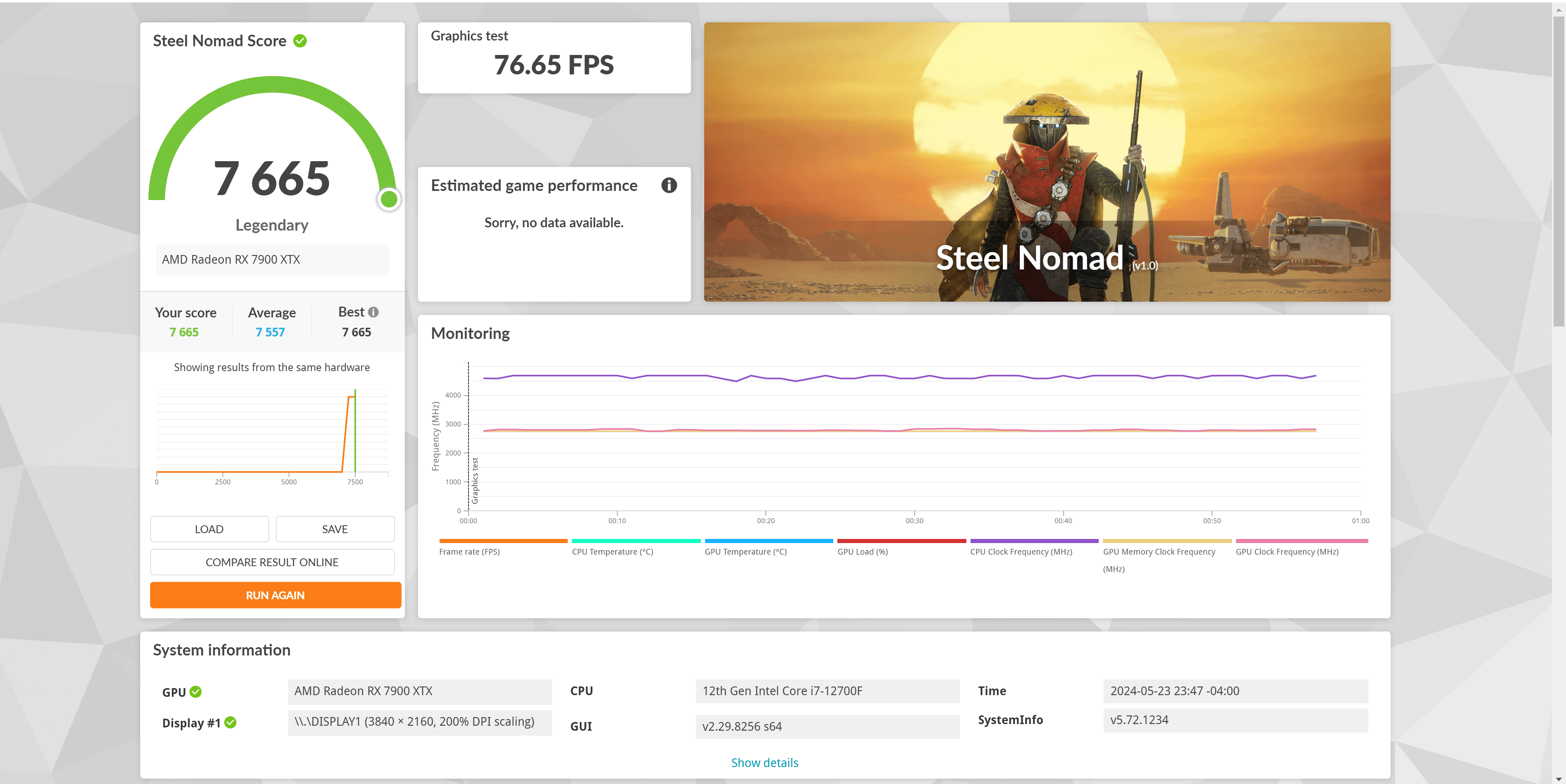Click the Steel Nomad artwork thumbnail

point(1047,162)
